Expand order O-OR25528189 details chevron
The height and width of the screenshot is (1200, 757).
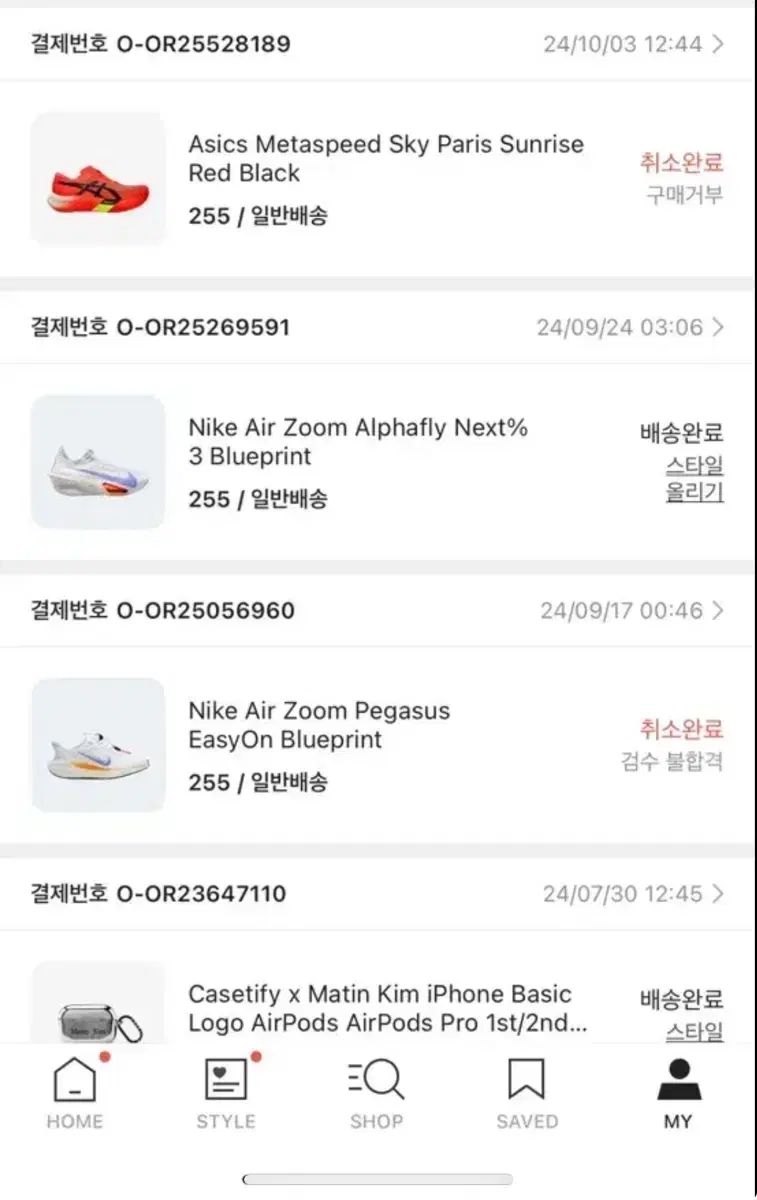coord(717,44)
